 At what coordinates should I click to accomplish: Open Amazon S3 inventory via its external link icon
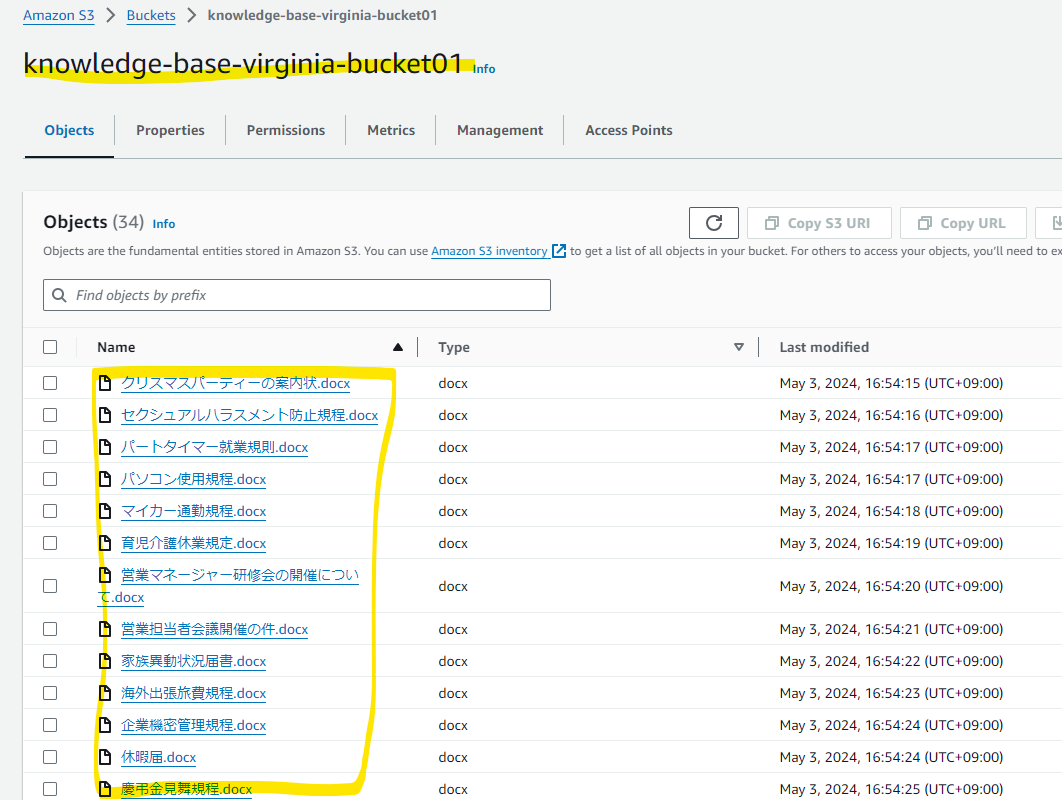tap(557, 251)
